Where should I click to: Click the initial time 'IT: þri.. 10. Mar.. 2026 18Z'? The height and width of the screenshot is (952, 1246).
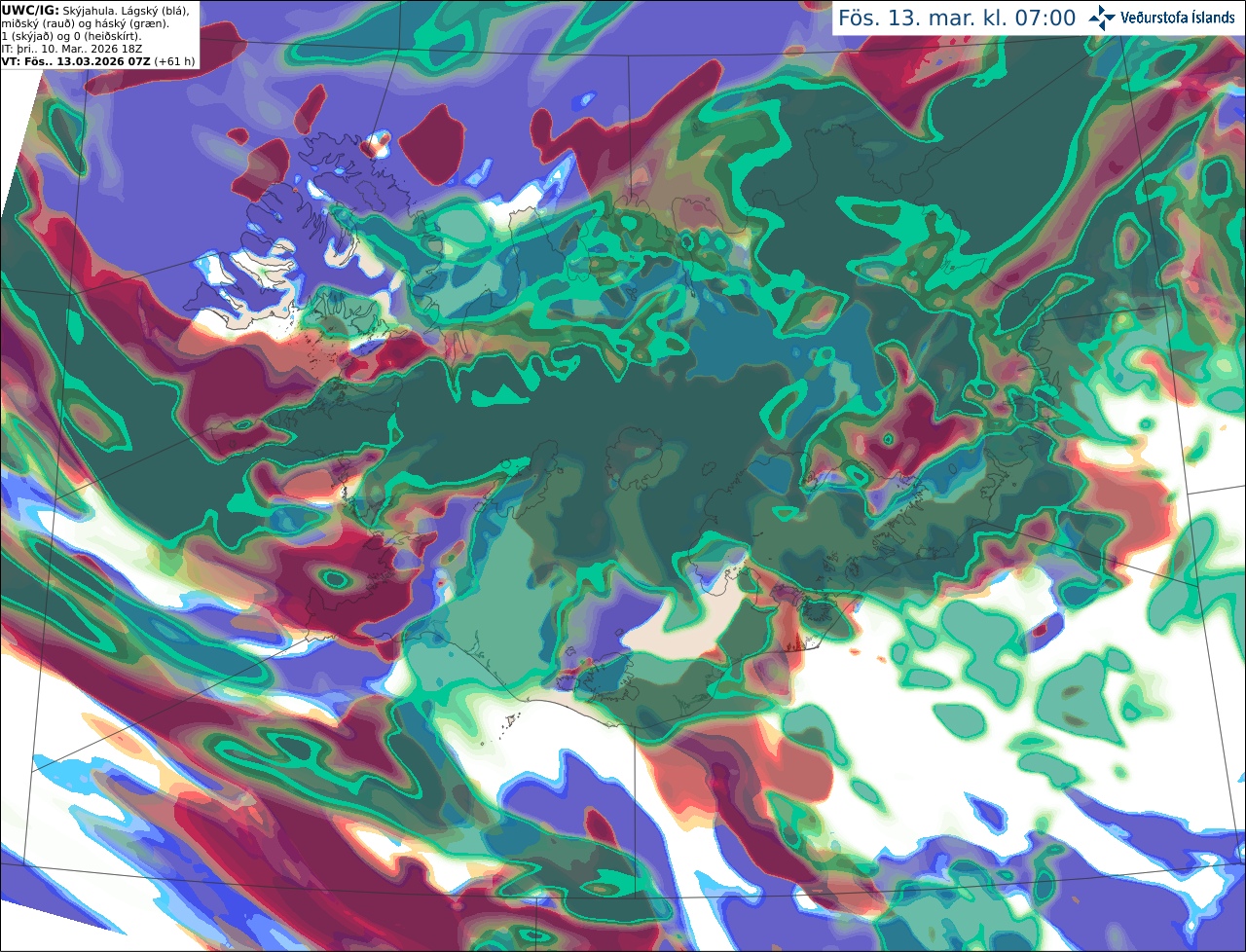[73, 49]
